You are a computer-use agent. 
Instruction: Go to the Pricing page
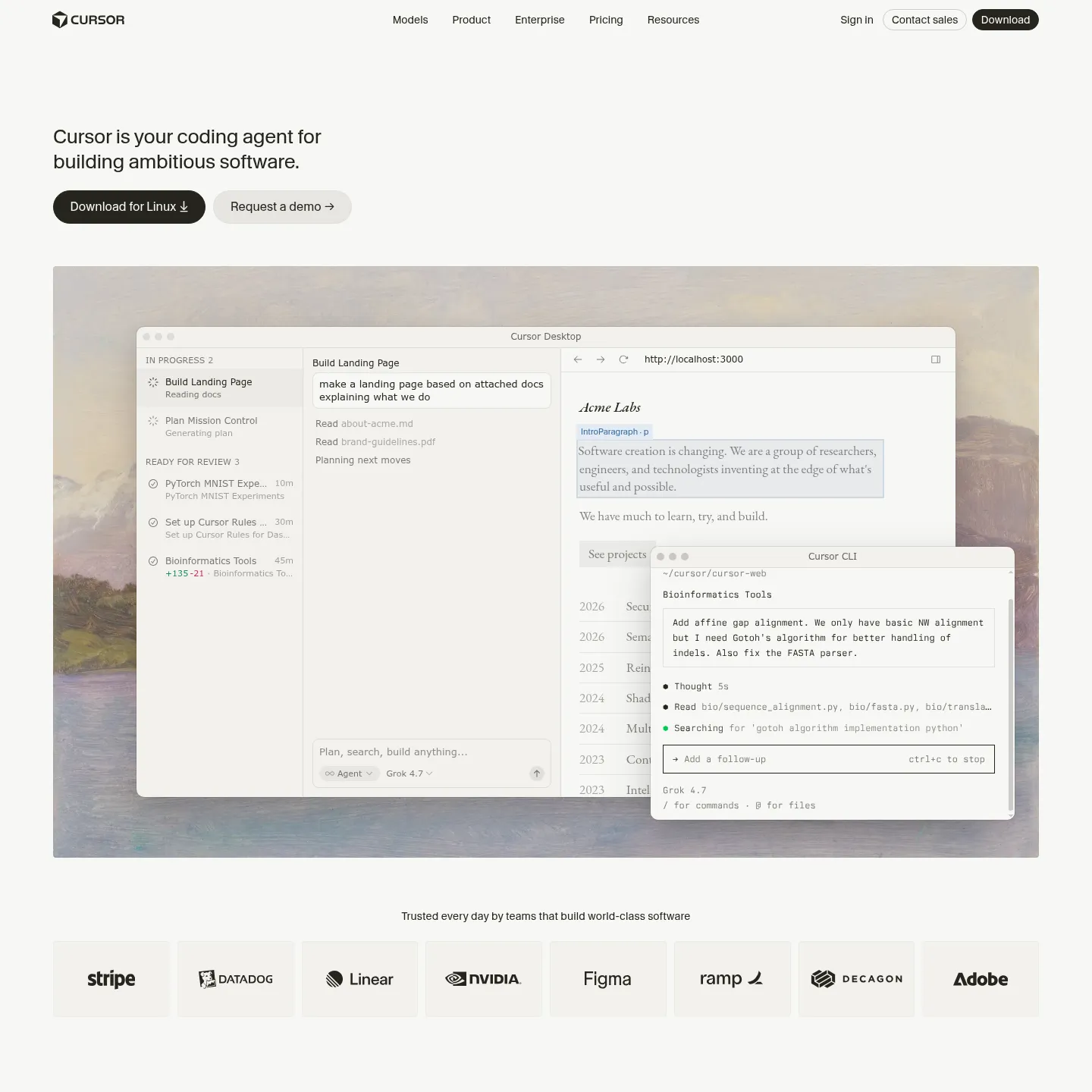tap(606, 20)
